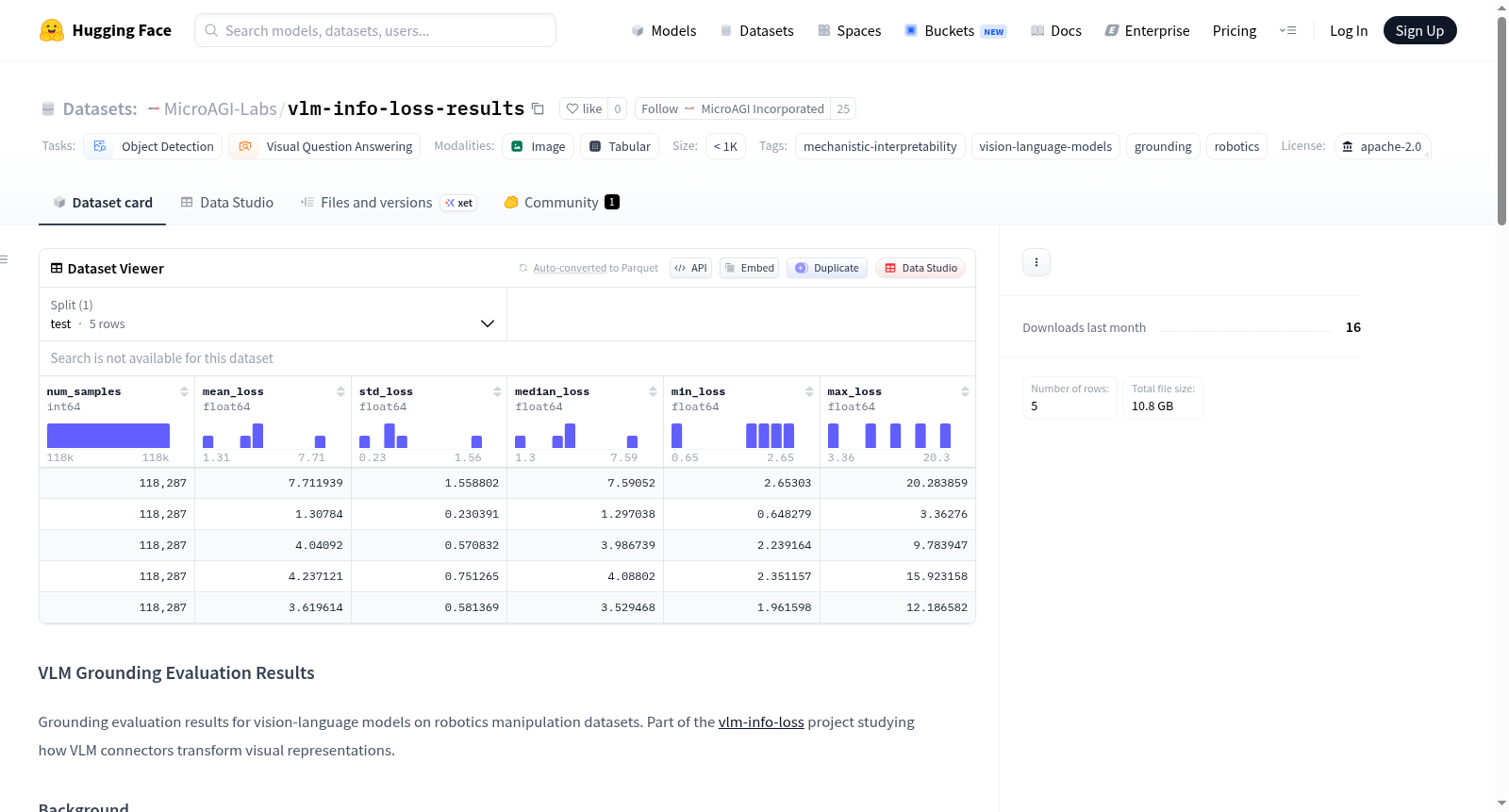Click the page vertical scrollbar
This screenshot has width=1509, height=812.
(1501, 122)
